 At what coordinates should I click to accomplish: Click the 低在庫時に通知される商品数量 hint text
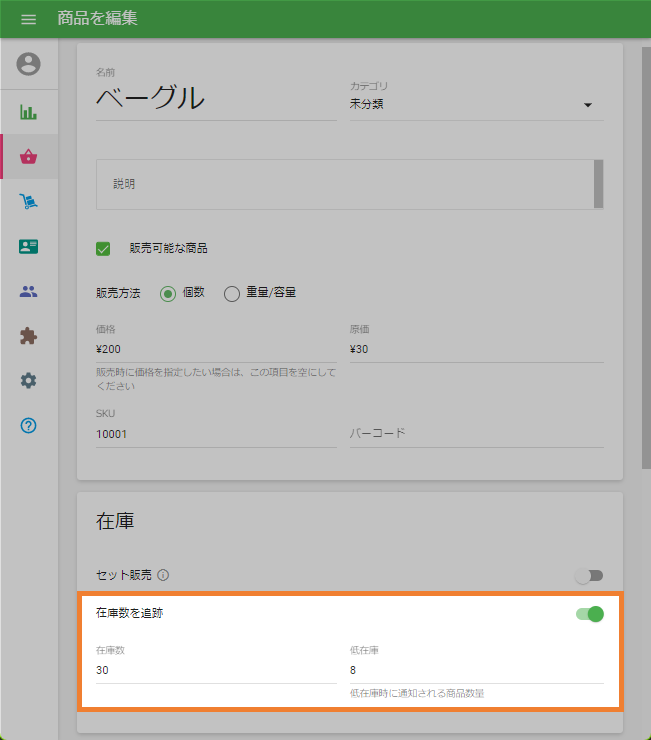pyautogui.click(x=417, y=693)
